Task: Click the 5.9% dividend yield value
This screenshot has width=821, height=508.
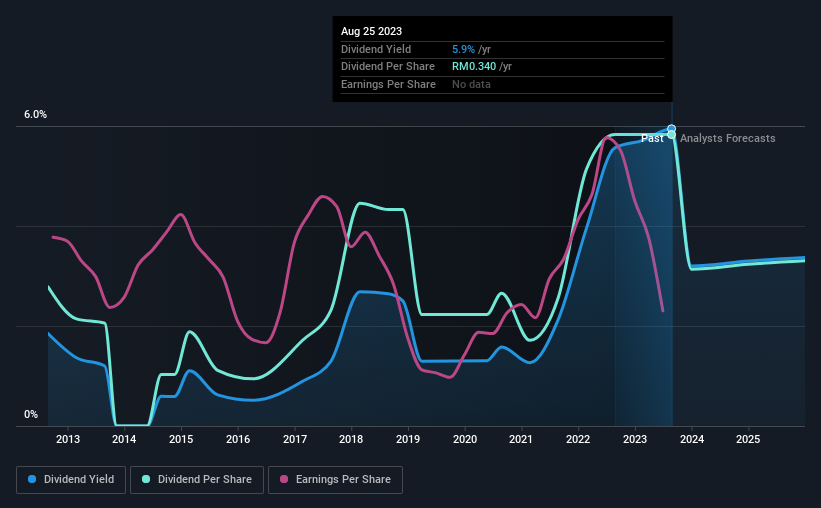Action: tap(463, 49)
